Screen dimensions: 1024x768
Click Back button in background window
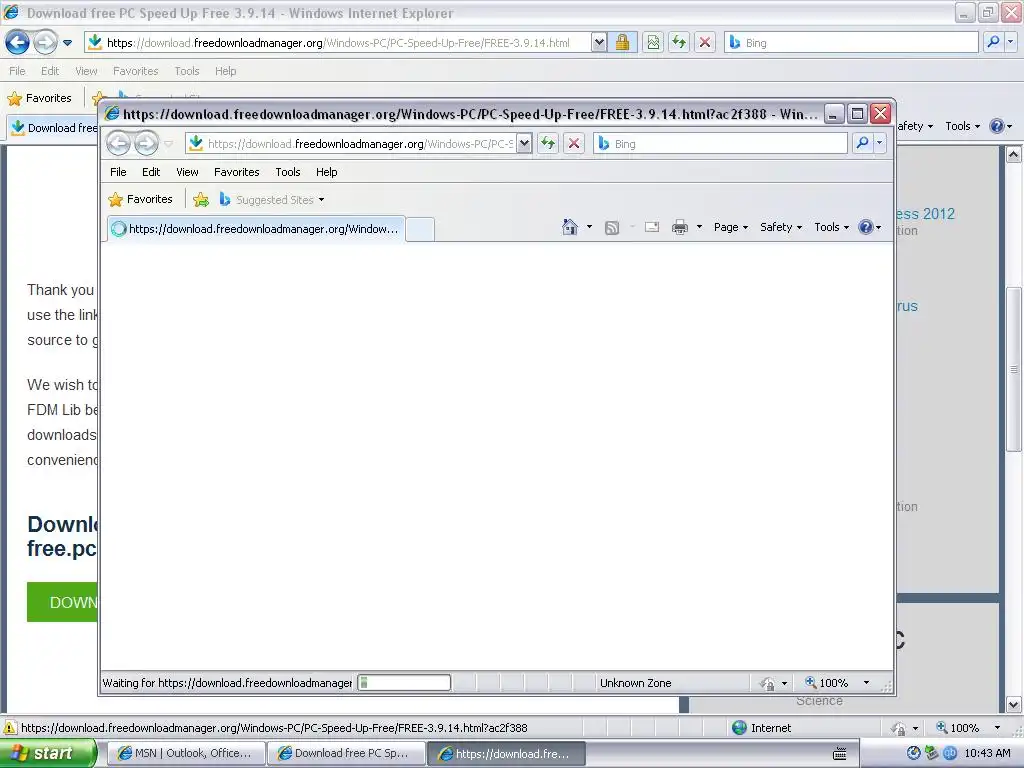tap(18, 42)
